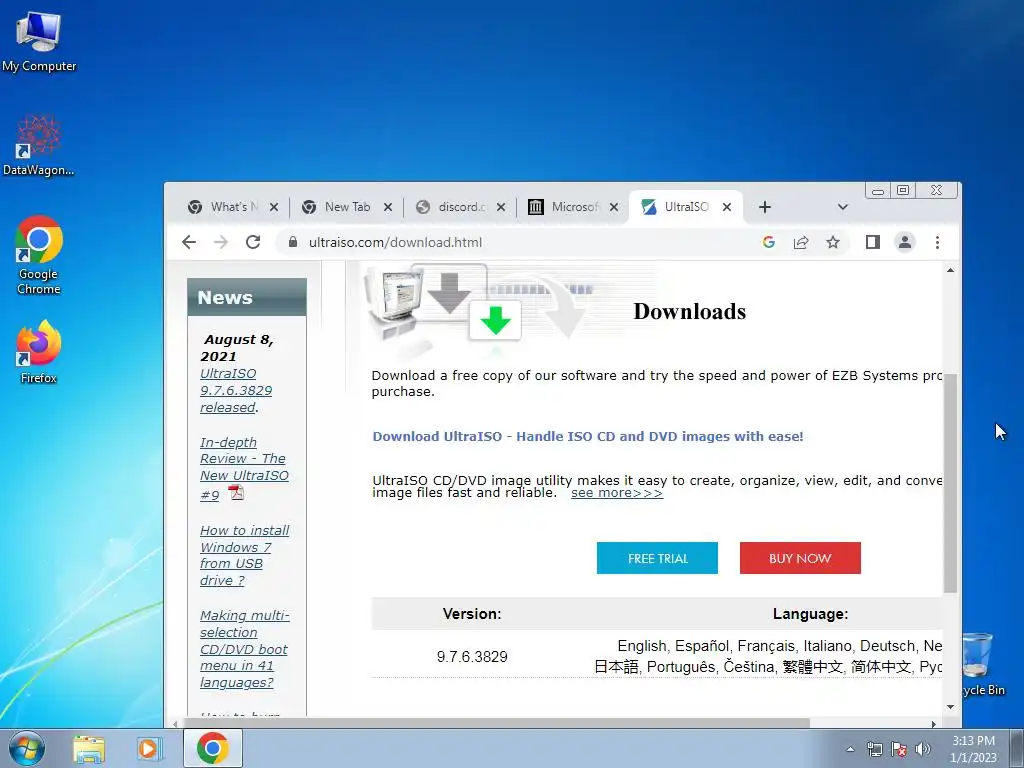1024x768 pixels.
Task: Click the version number 9.7.6.3829
Action: pyautogui.click(x=472, y=657)
